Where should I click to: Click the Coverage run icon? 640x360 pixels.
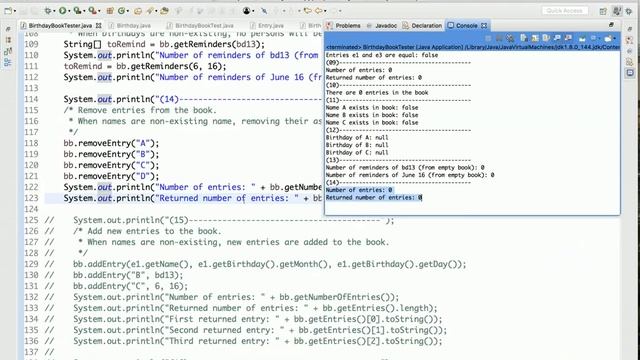pyautogui.click(x=77, y=11)
